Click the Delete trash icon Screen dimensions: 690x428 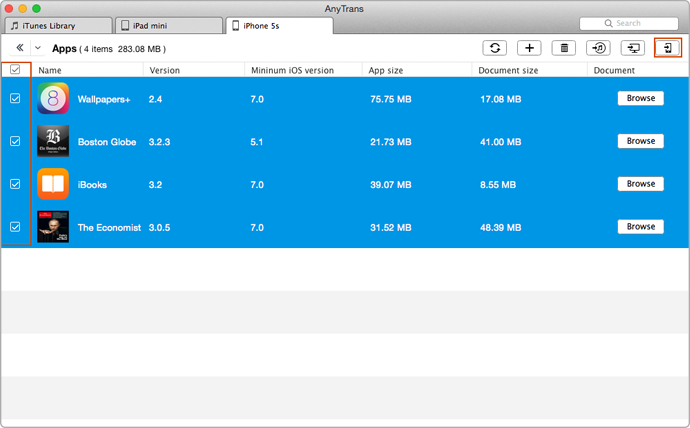[564, 48]
